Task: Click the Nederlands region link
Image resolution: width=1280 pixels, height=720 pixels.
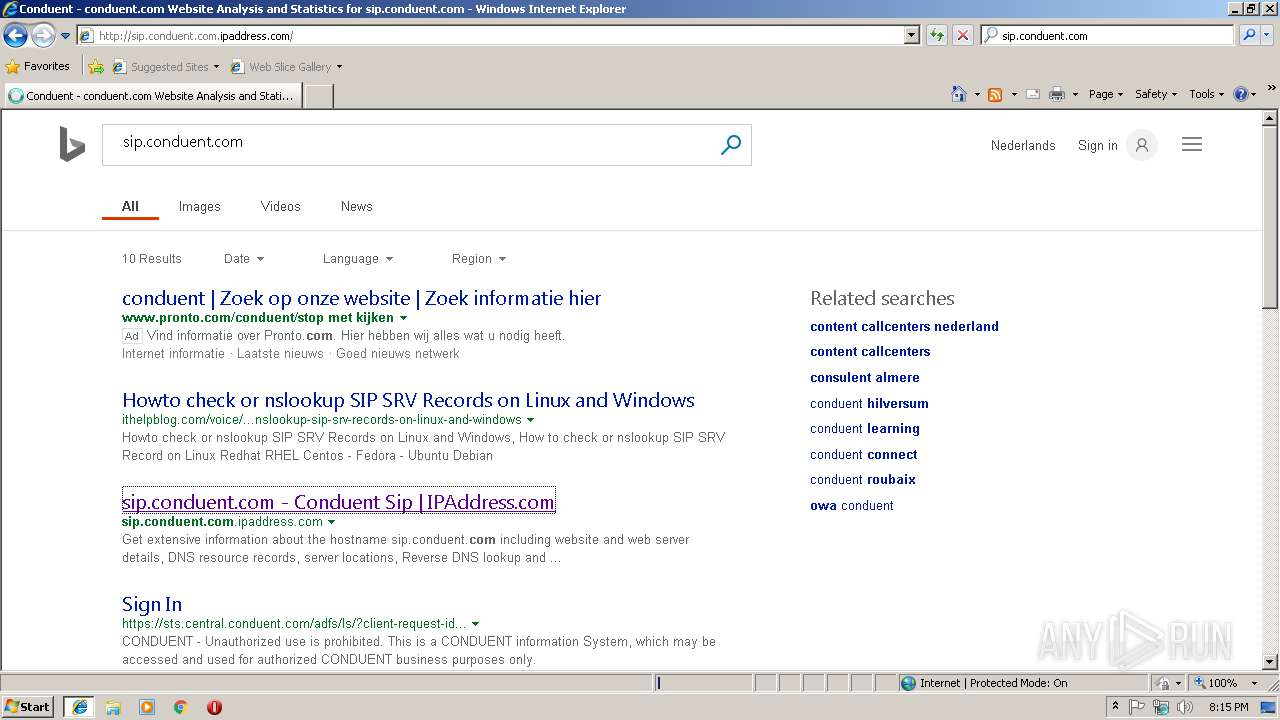Action: (x=1023, y=145)
